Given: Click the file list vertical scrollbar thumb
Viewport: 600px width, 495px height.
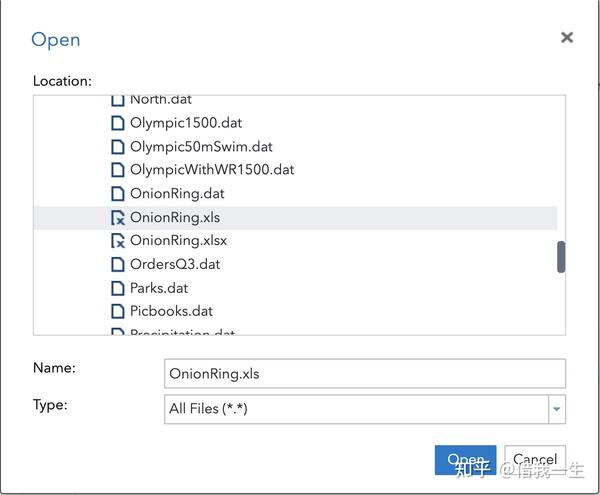Looking at the screenshot, I should (561, 257).
